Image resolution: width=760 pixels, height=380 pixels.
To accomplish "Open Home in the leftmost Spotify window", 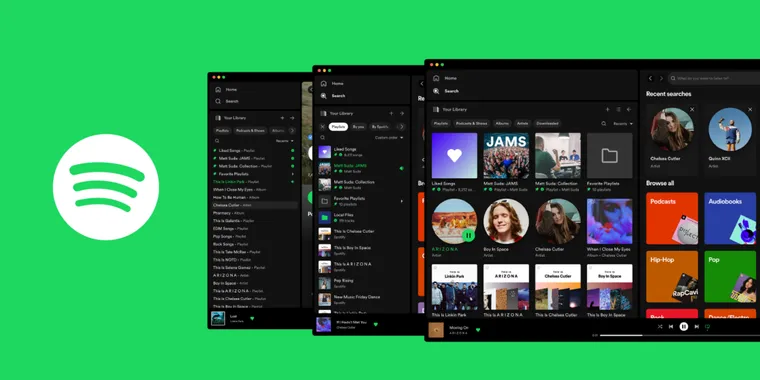I will [x=226, y=90].
